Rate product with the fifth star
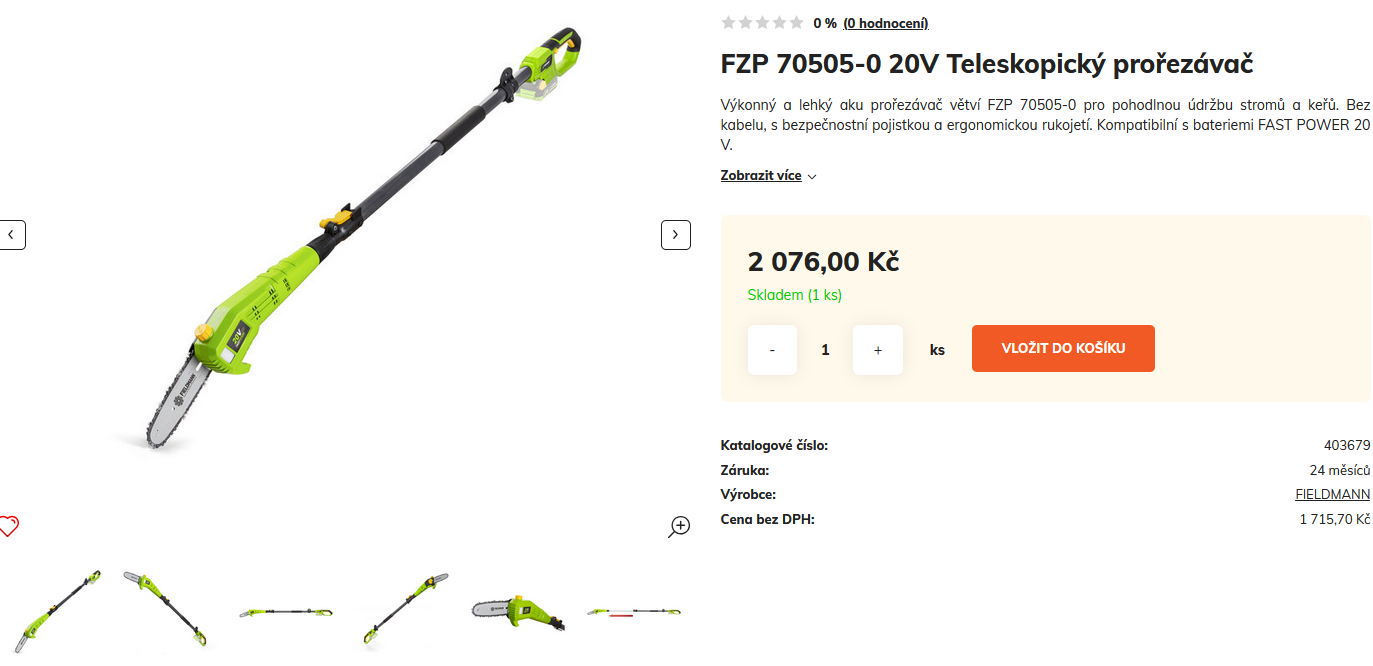The width and height of the screenshot is (1373, 666). pyautogui.click(x=796, y=23)
